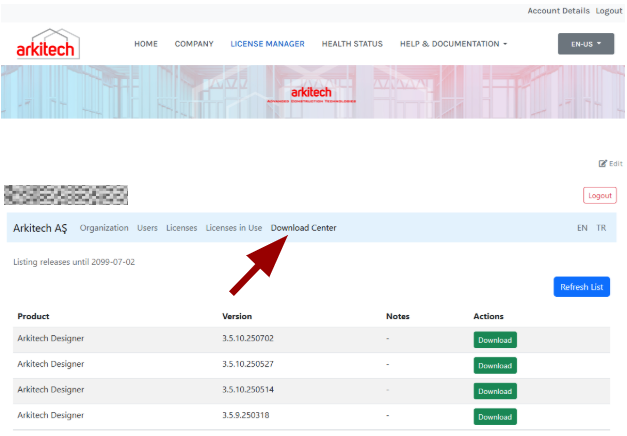Click the Notes column header
Viewport: 627px width, 436px height.
point(398,316)
